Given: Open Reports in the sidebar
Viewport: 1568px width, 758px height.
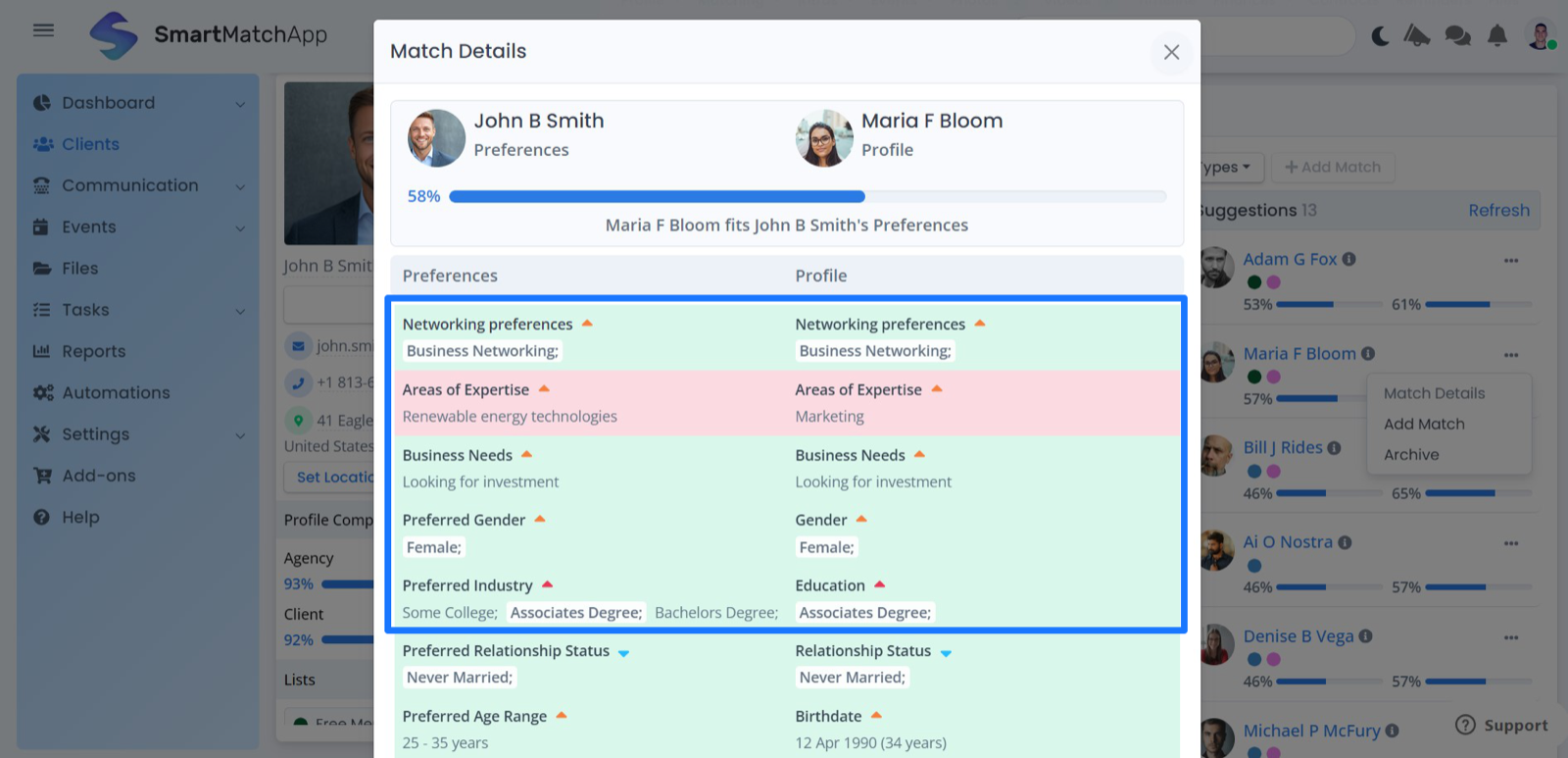Looking at the screenshot, I should pos(93,351).
